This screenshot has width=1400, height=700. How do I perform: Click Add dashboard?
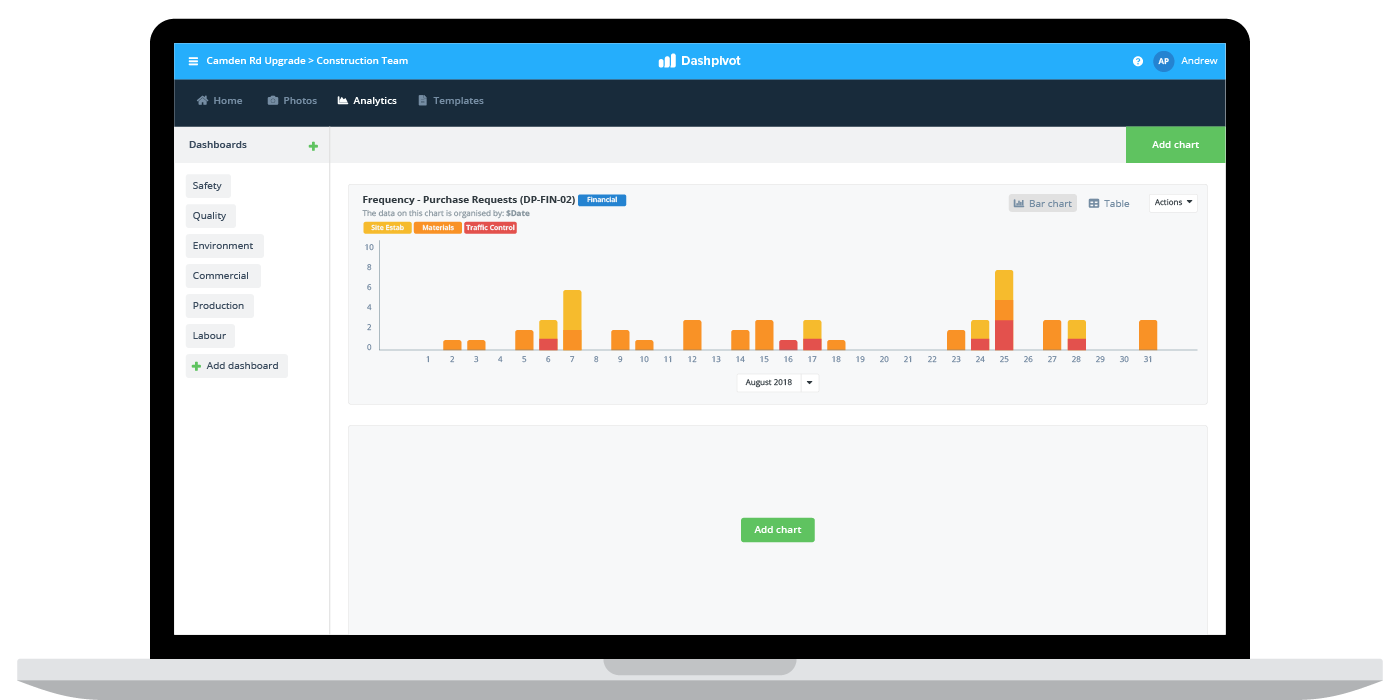[236, 366]
